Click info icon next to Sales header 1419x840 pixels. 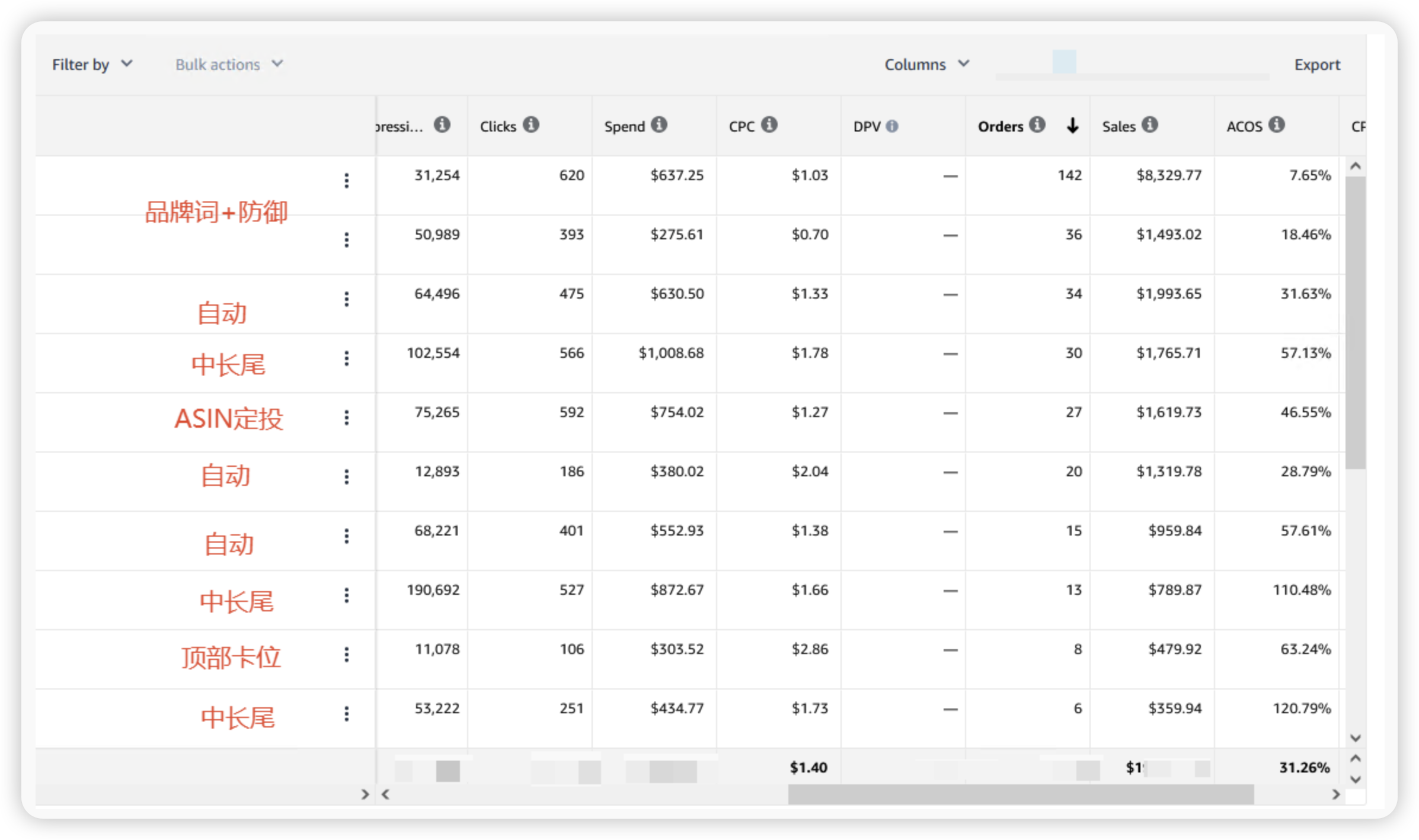coord(1150,125)
